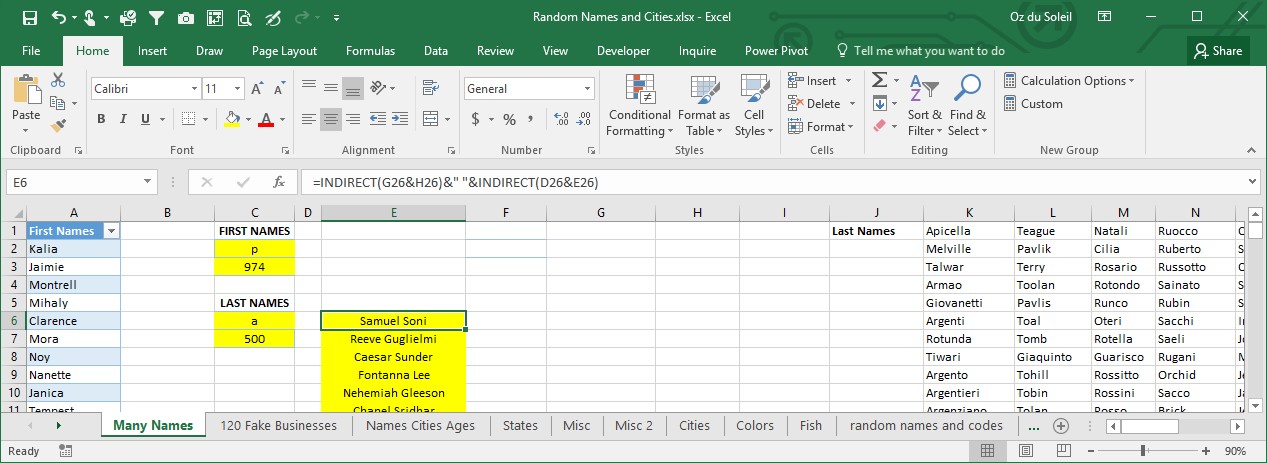
Task: Expand the General number format dropdown
Action: point(588,89)
